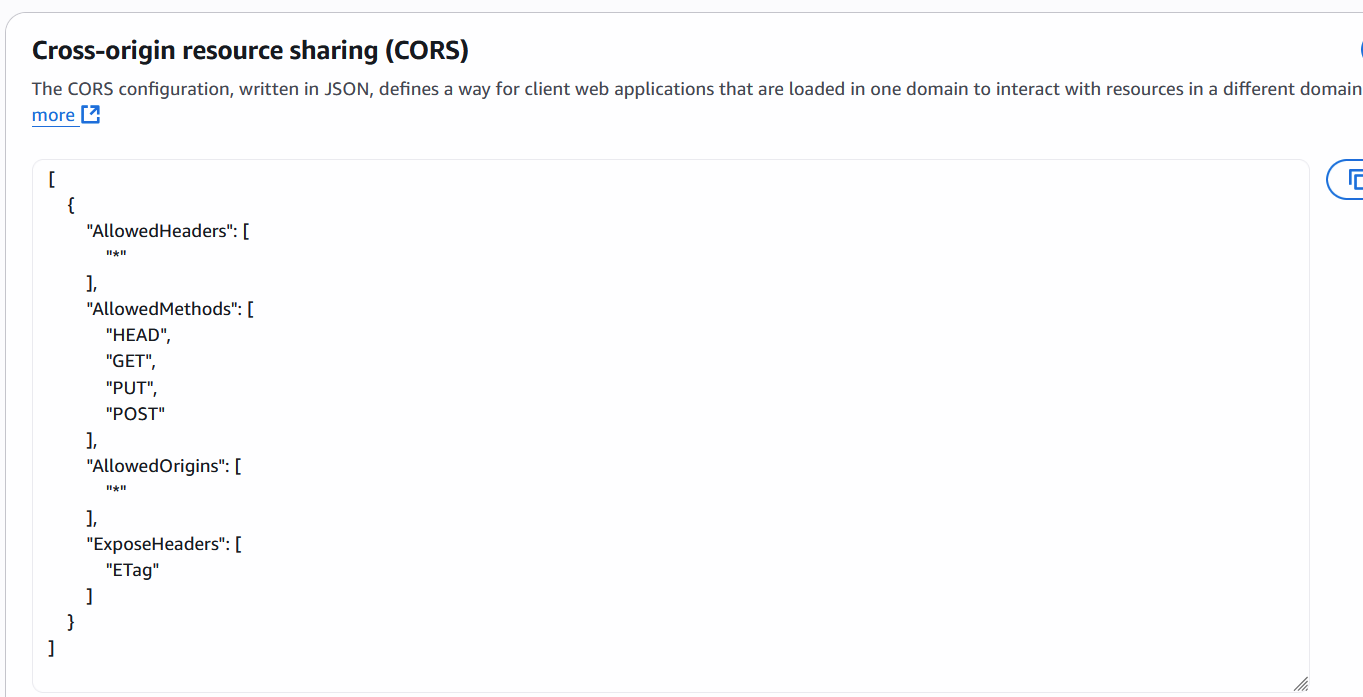Open the "more" documentation link
This screenshot has width=1363, height=697.
53,115
